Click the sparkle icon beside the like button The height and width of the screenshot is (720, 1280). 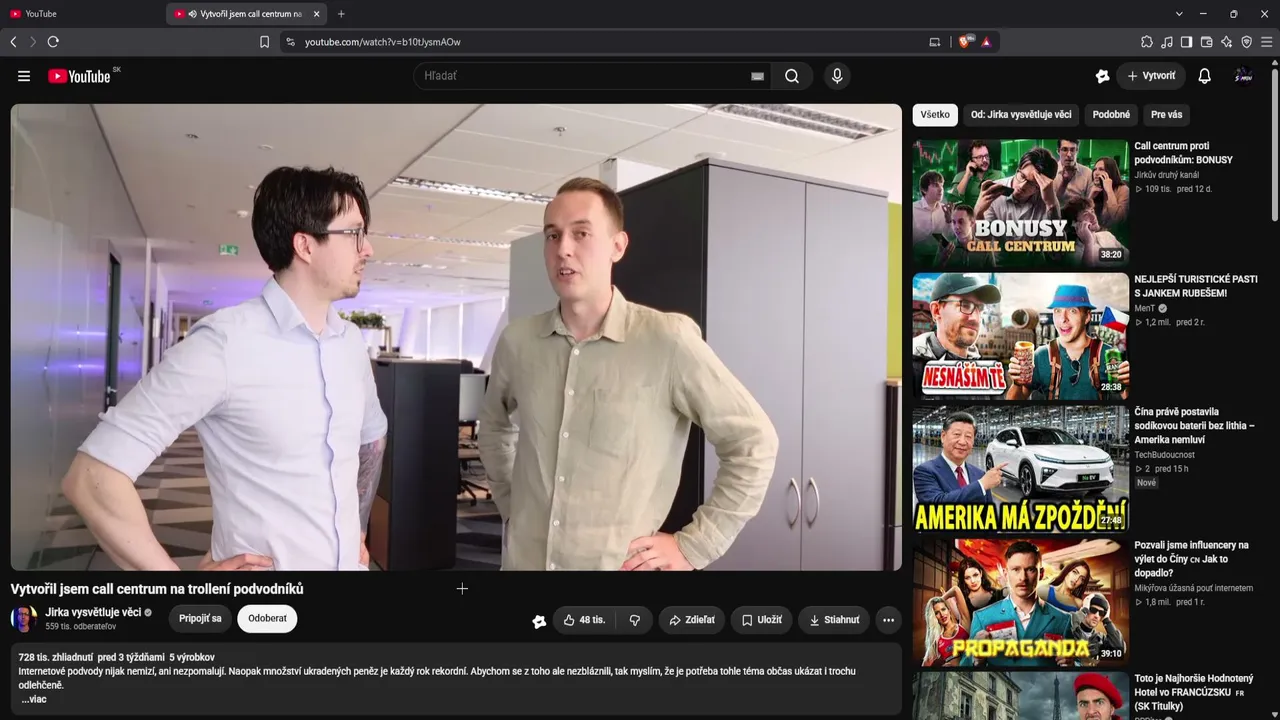coord(539,620)
